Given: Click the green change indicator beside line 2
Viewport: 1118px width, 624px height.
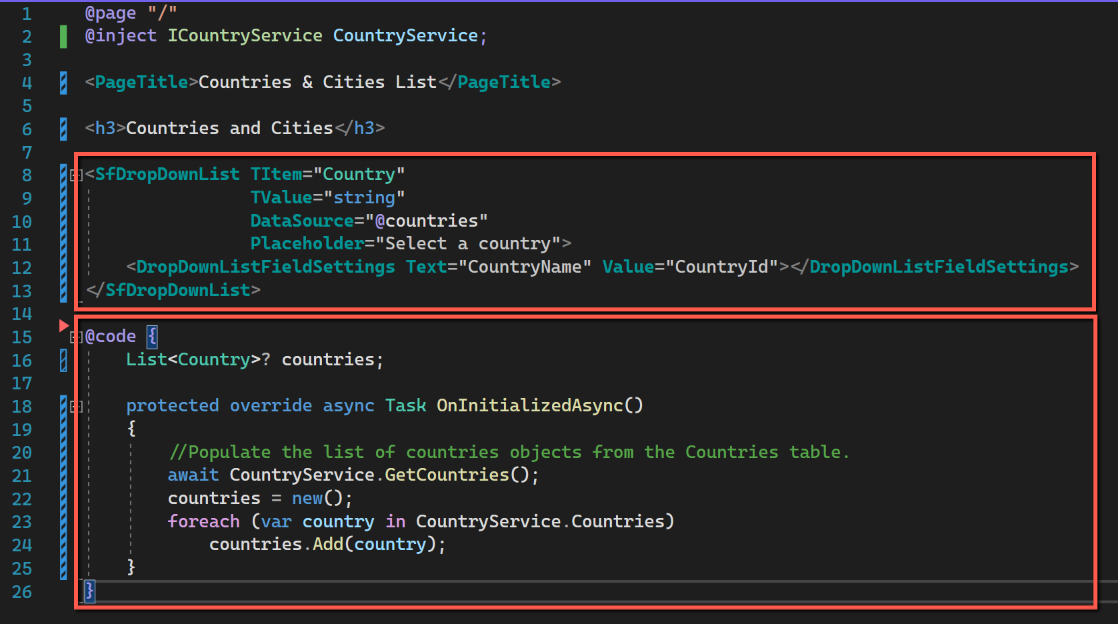Looking at the screenshot, I should point(64,35).
